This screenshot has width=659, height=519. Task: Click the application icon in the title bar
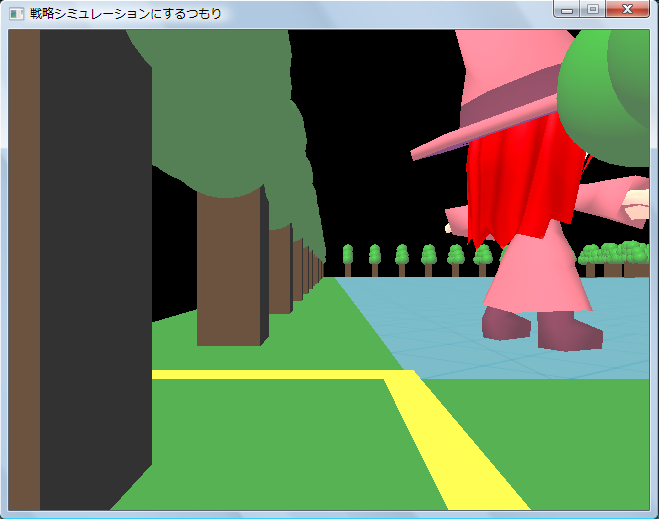click(16, 14)
